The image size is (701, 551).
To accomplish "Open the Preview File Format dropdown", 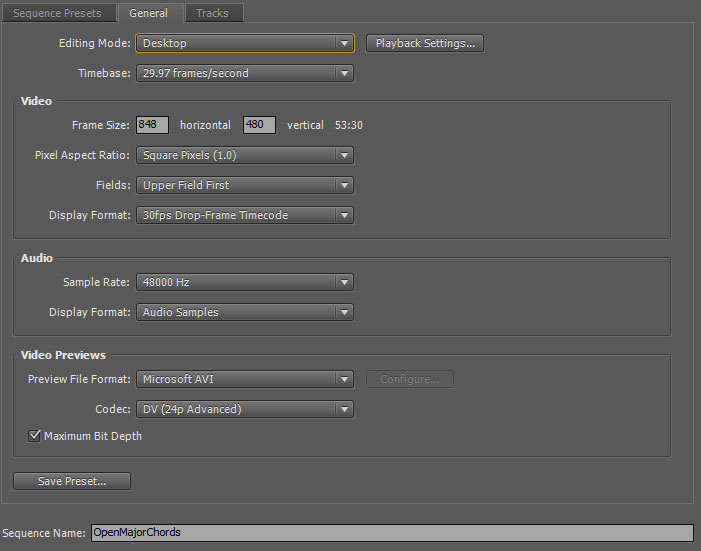I will [x=245, y=379].
